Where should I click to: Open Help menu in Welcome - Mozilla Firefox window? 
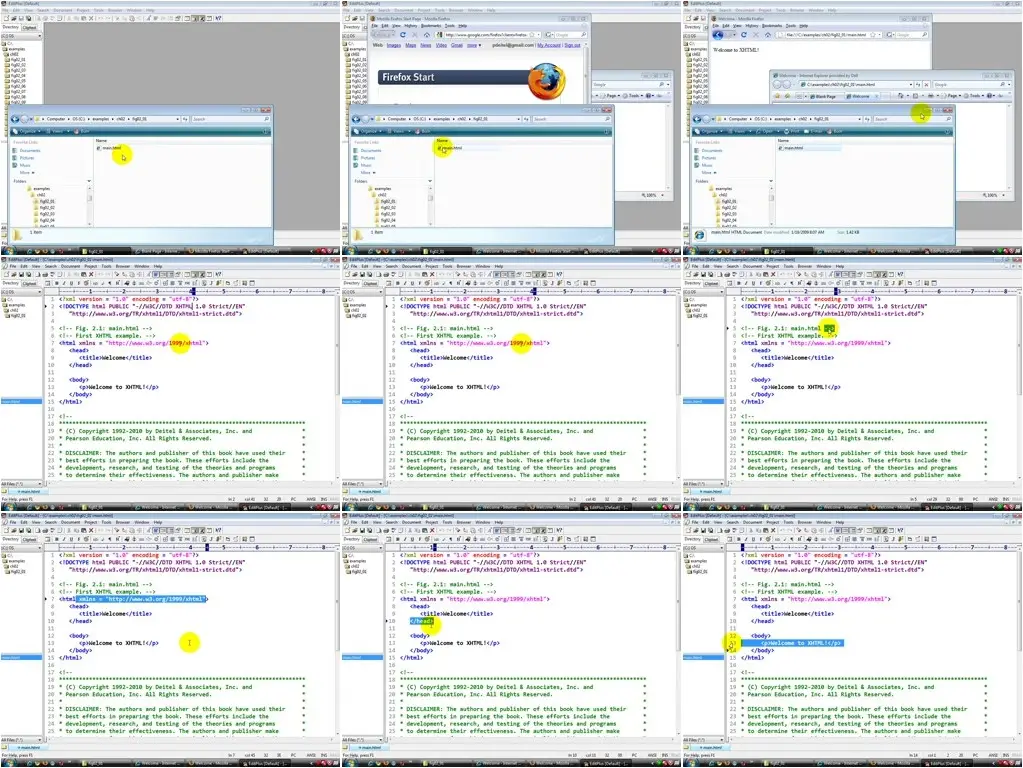click(804, 26)
